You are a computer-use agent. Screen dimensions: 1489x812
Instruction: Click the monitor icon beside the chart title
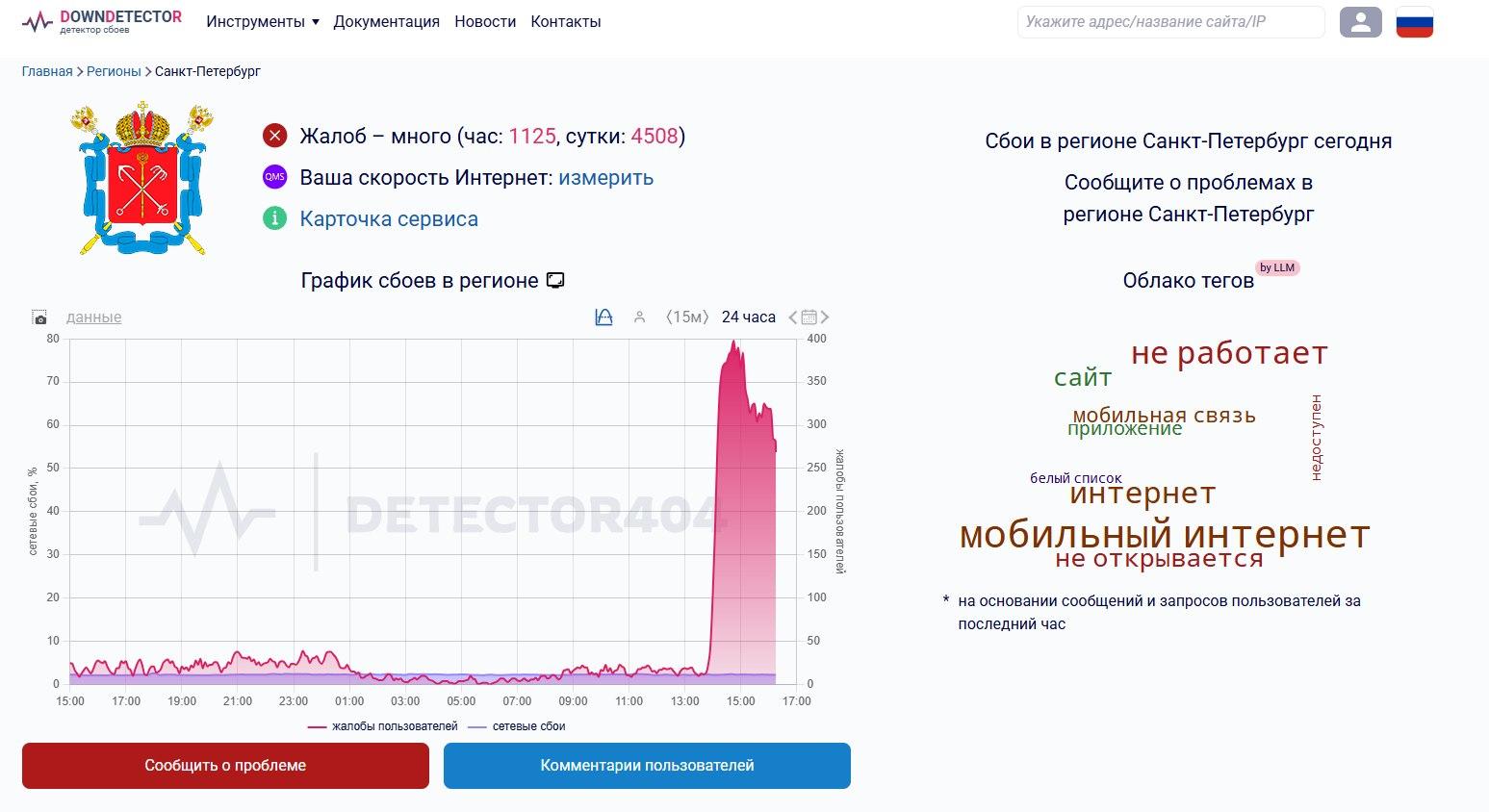[555, 281]
